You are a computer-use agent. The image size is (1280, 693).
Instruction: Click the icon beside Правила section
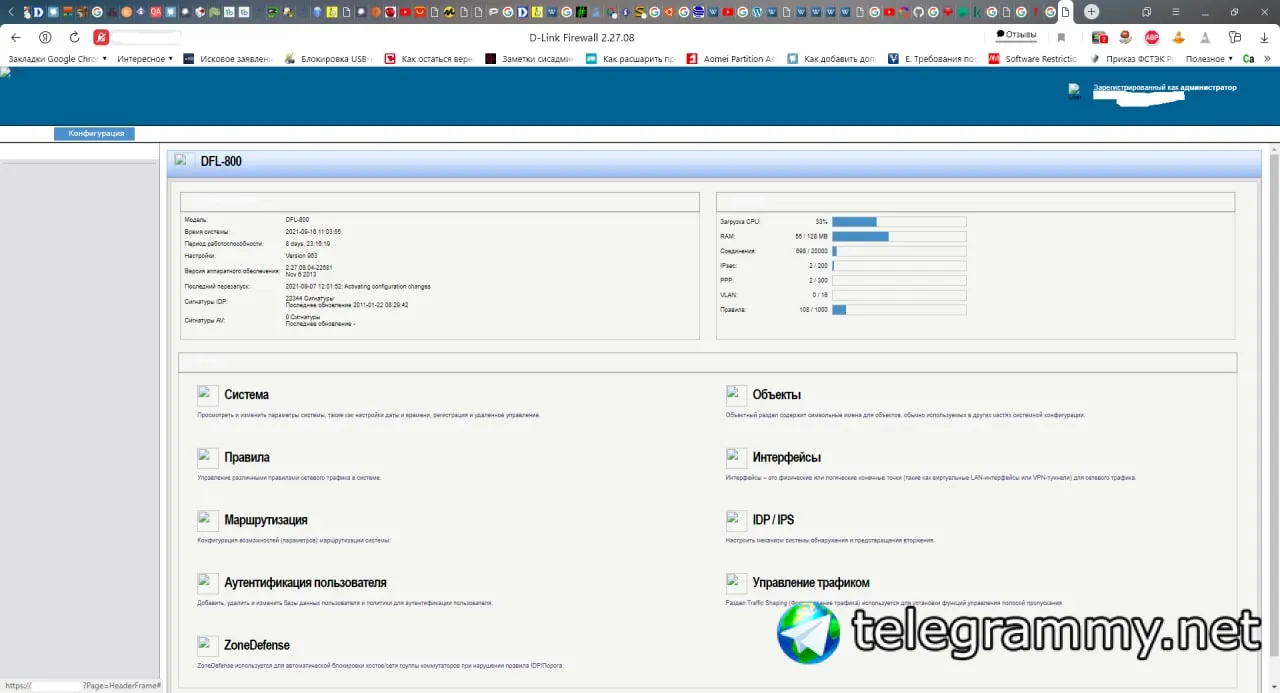[208, 458]
